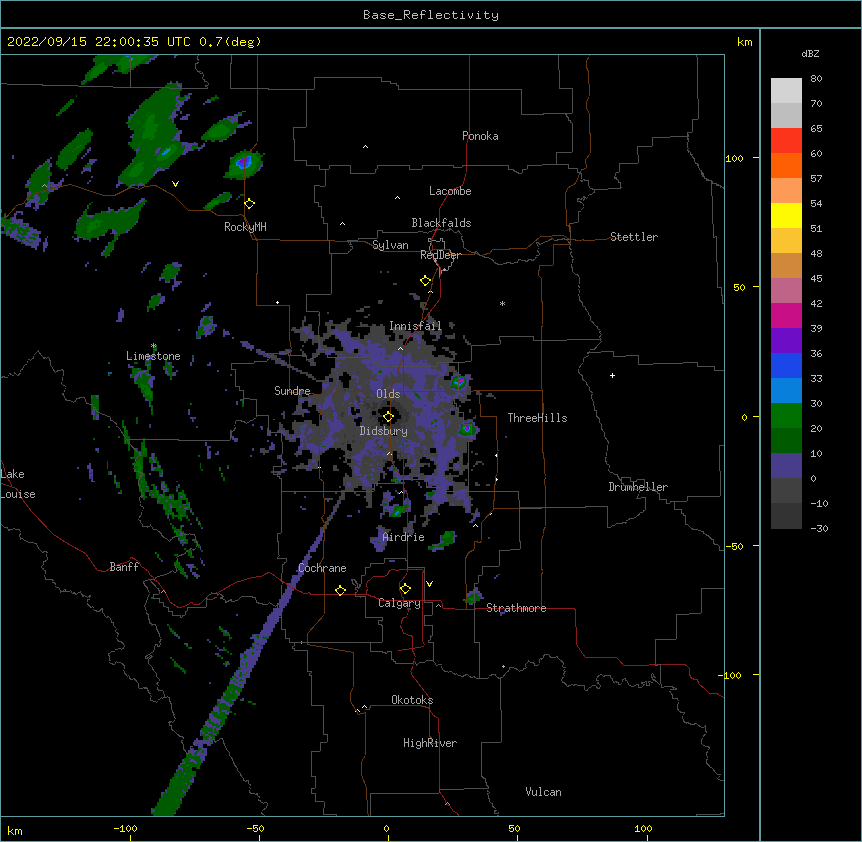
Task: Click the HighRiver label
Action: (x=430, y=743)
